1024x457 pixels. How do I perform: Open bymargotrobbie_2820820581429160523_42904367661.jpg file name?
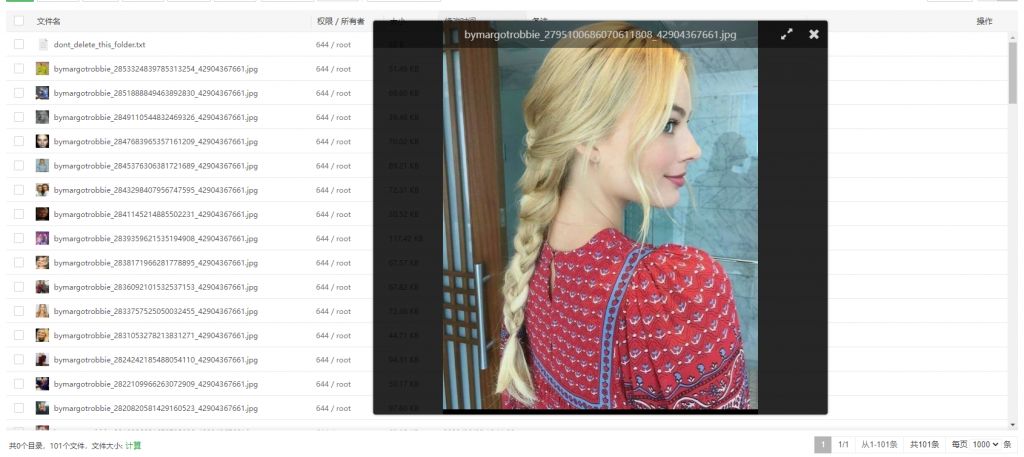pos(155,408)
